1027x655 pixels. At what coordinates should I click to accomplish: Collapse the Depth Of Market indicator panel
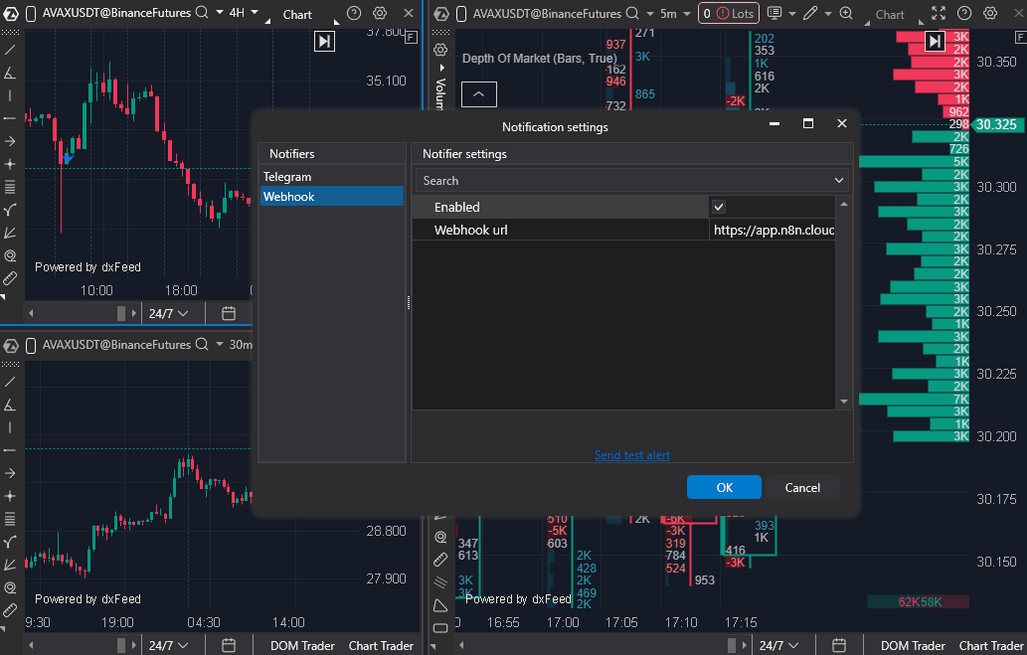point(478,94)
